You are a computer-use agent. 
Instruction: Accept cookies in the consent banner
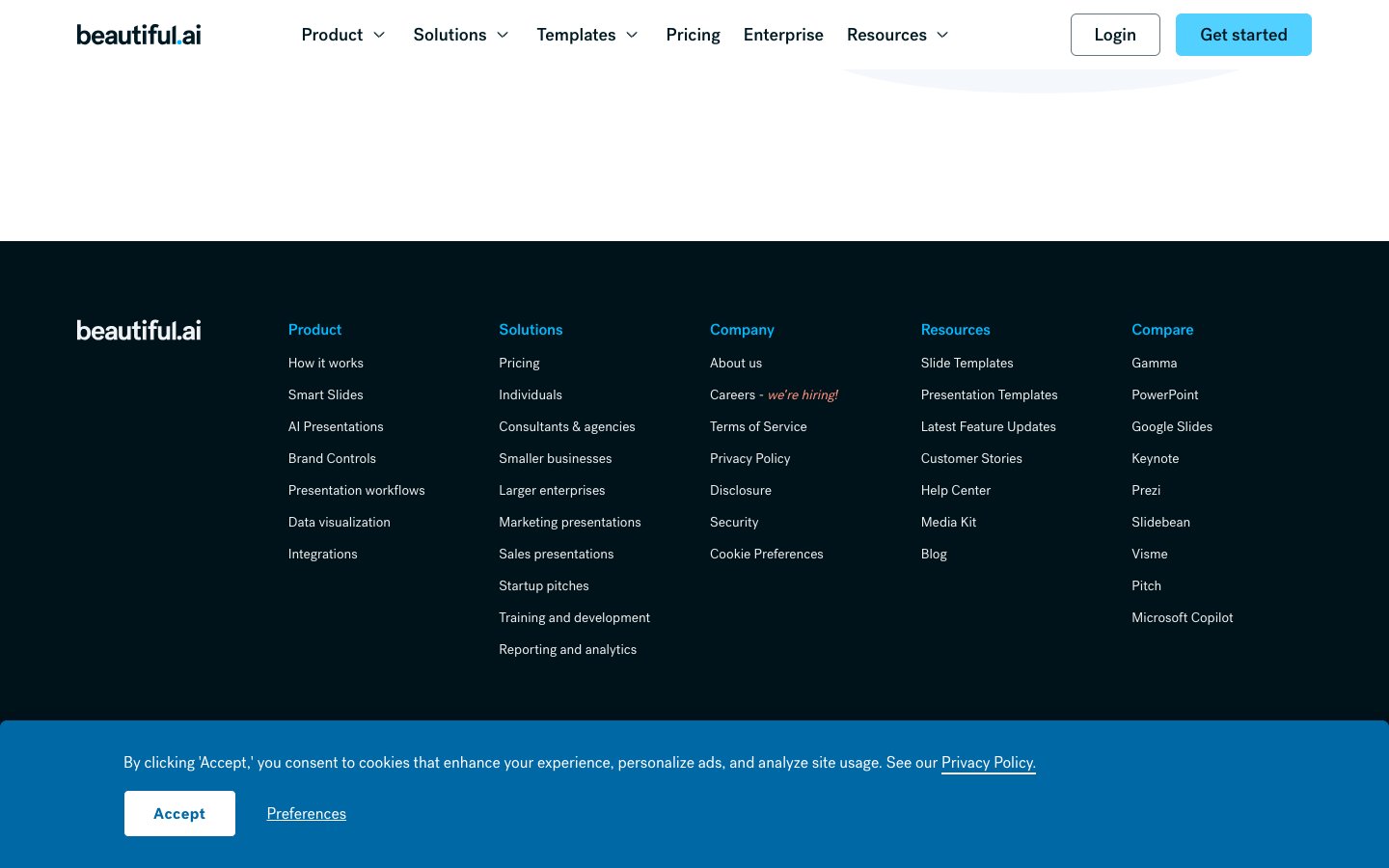179,813
